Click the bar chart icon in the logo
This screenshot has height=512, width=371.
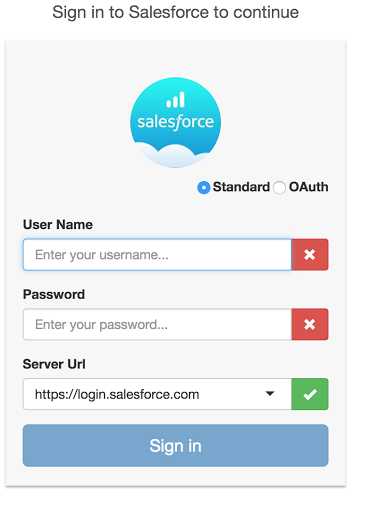point(175,100)
